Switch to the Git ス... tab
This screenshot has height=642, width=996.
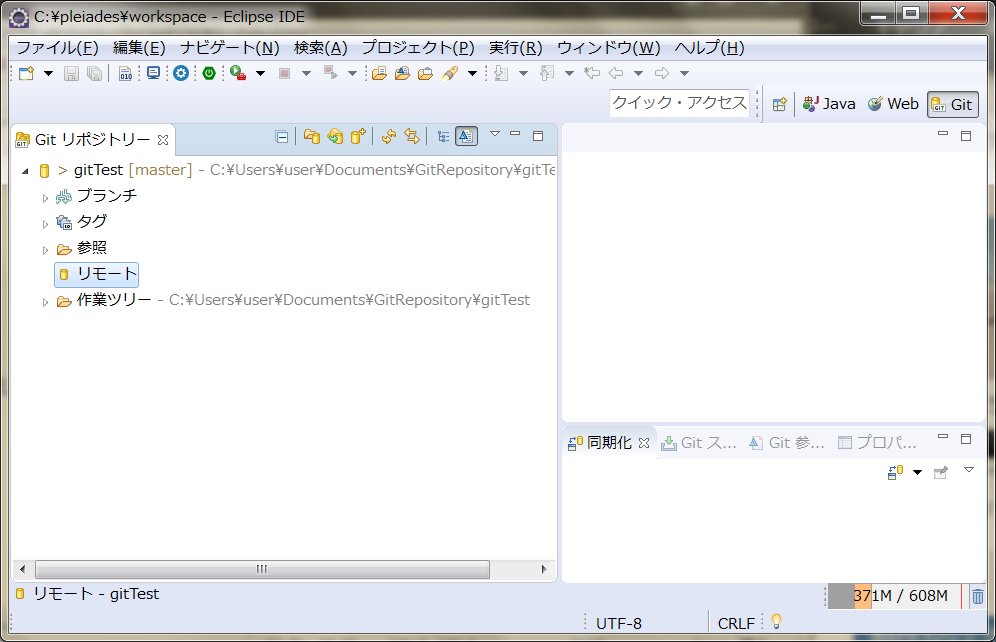click(699, 443)
